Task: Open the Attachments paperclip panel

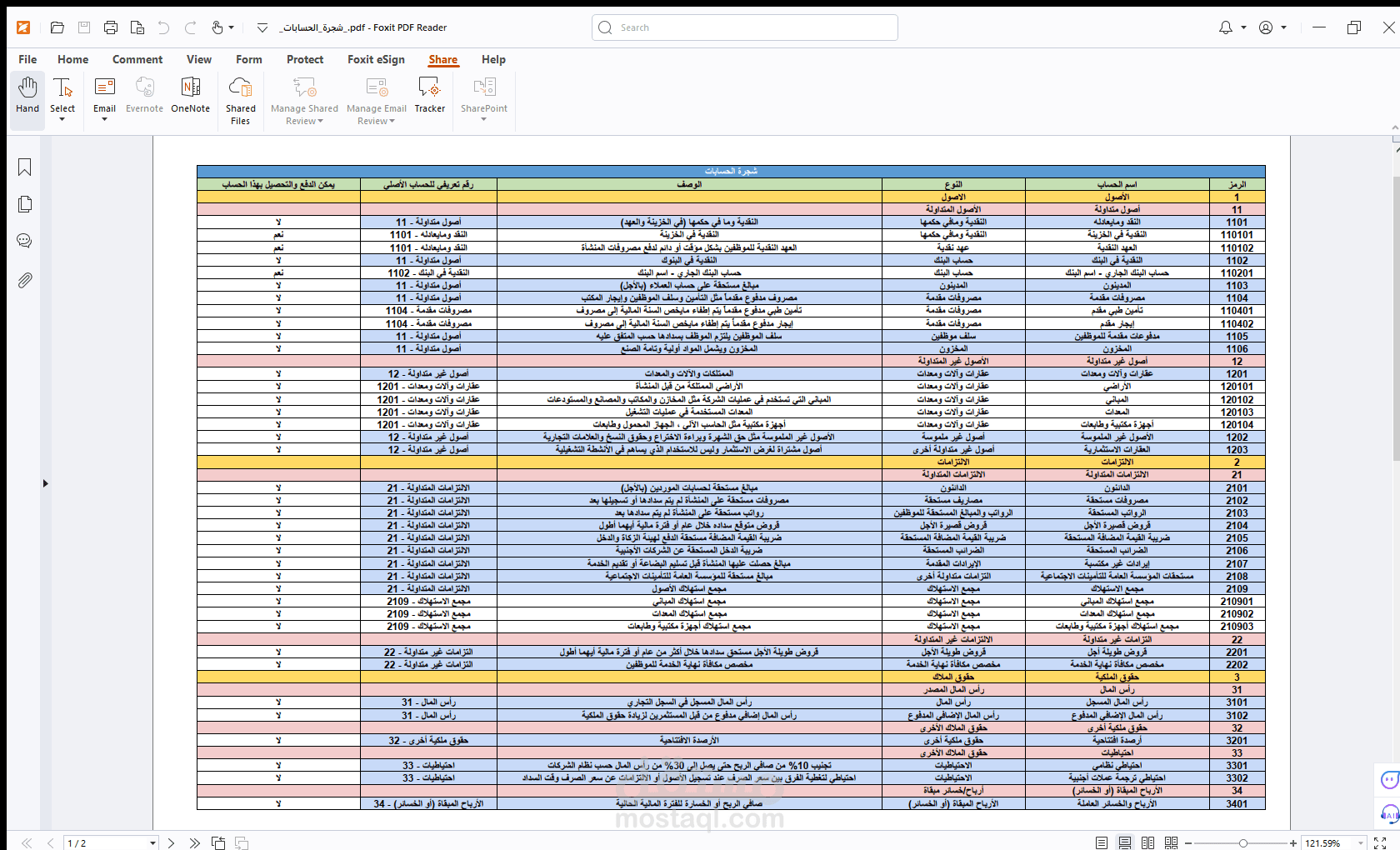Action: click(25, 280)
